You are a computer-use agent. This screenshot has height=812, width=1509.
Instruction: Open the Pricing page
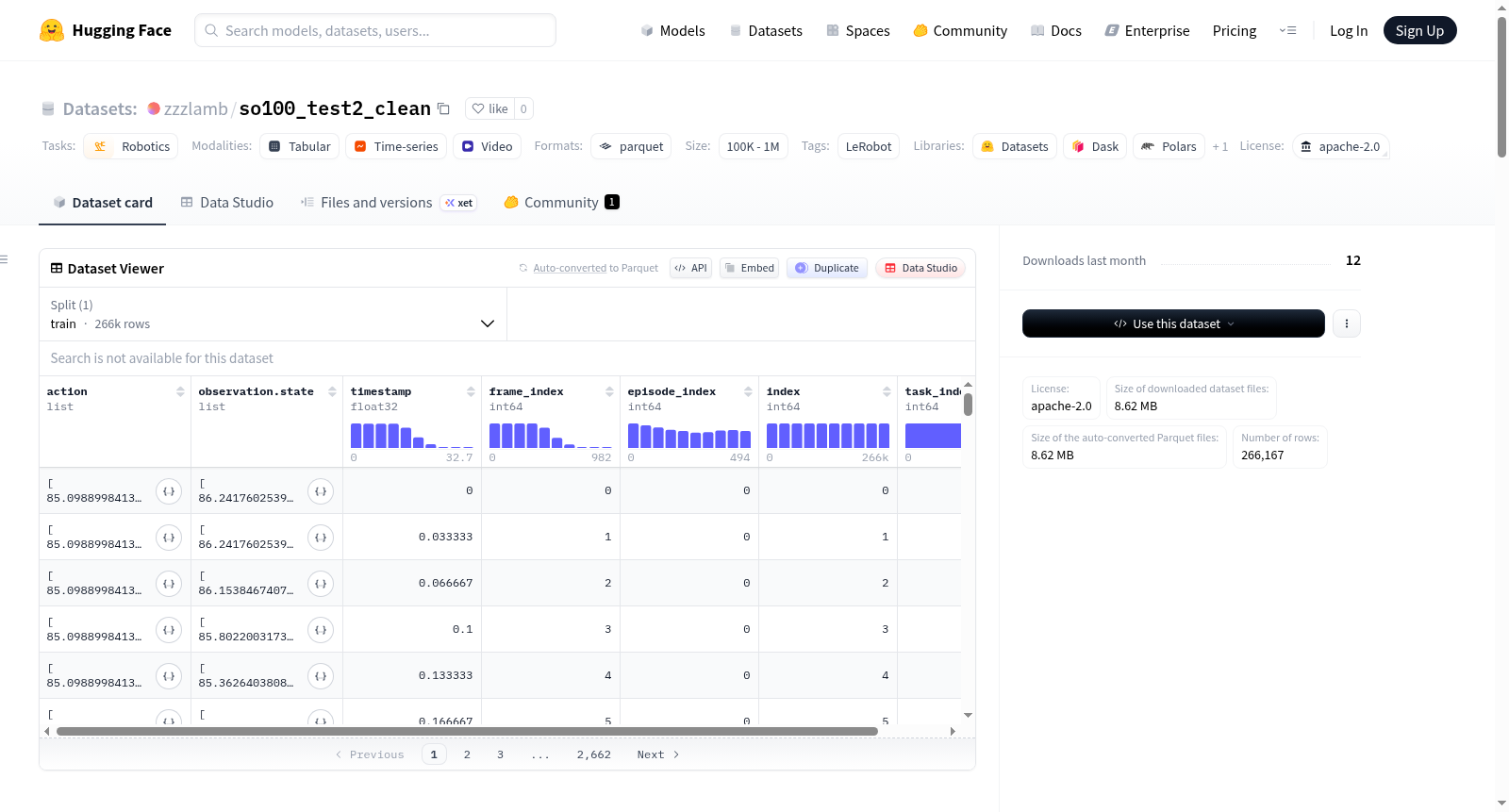point(1235,31)
